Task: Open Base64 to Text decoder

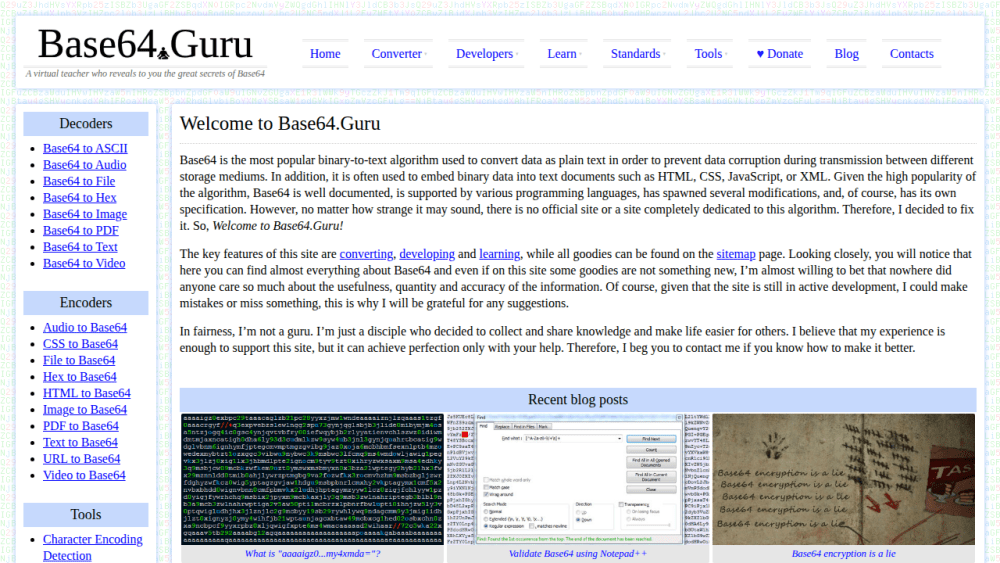Action: 80,247
